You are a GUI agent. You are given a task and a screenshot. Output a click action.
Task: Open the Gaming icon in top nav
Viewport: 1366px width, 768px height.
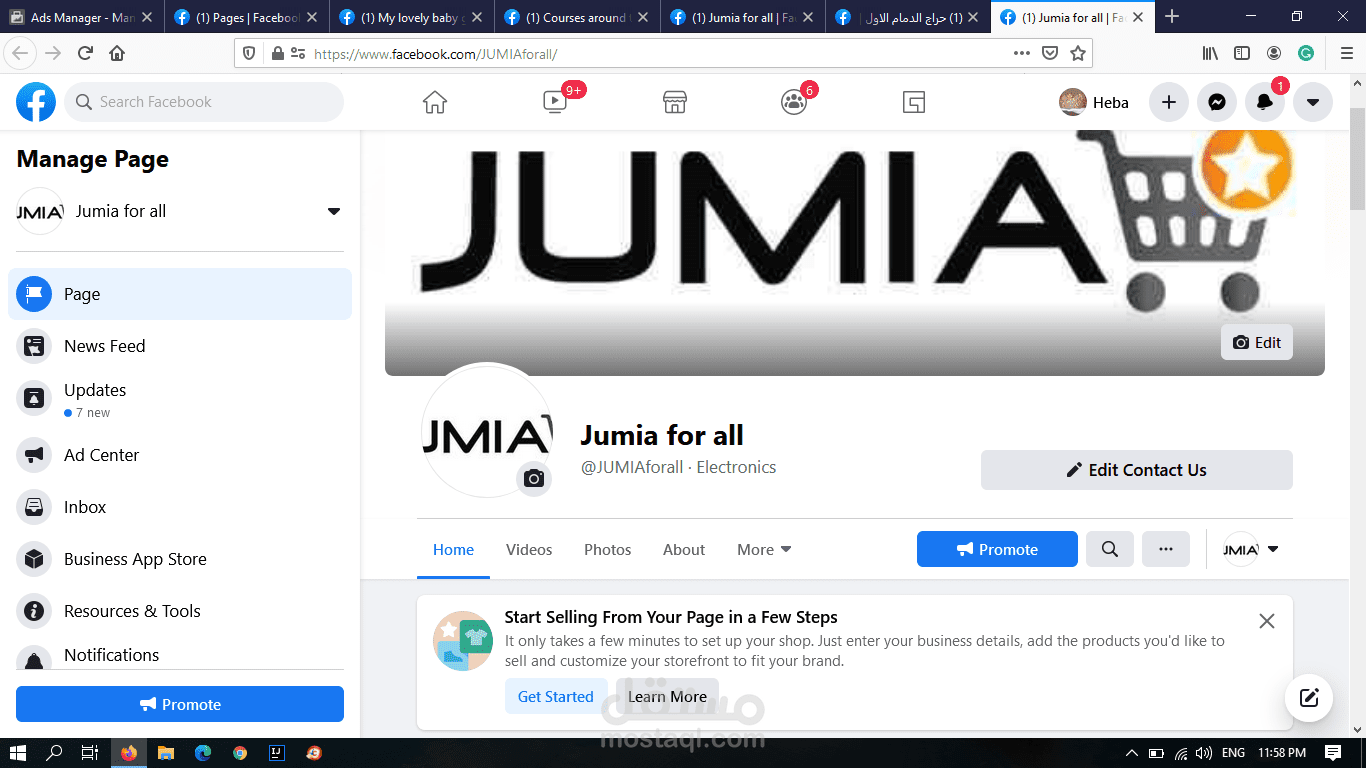point(913,102)
